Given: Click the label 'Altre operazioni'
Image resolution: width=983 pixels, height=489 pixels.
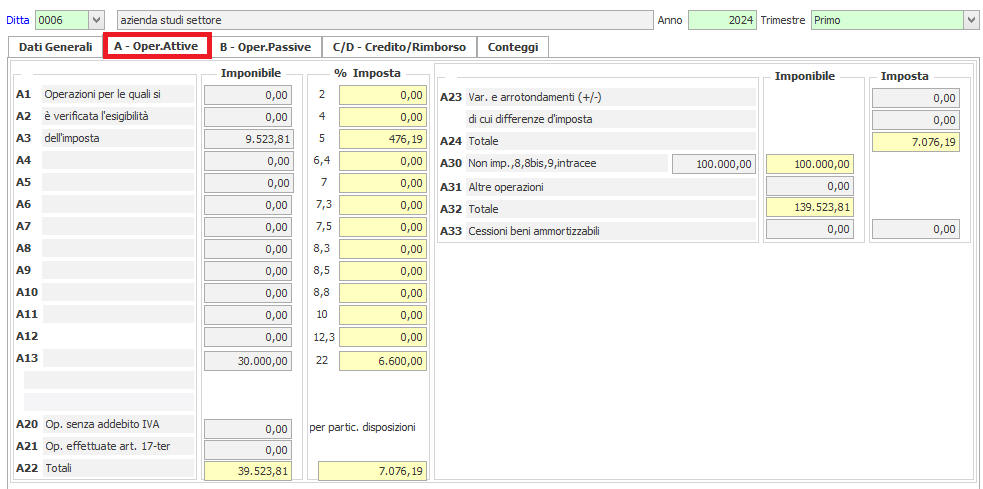Looking at the screenshot, I should tap(506, 187).
